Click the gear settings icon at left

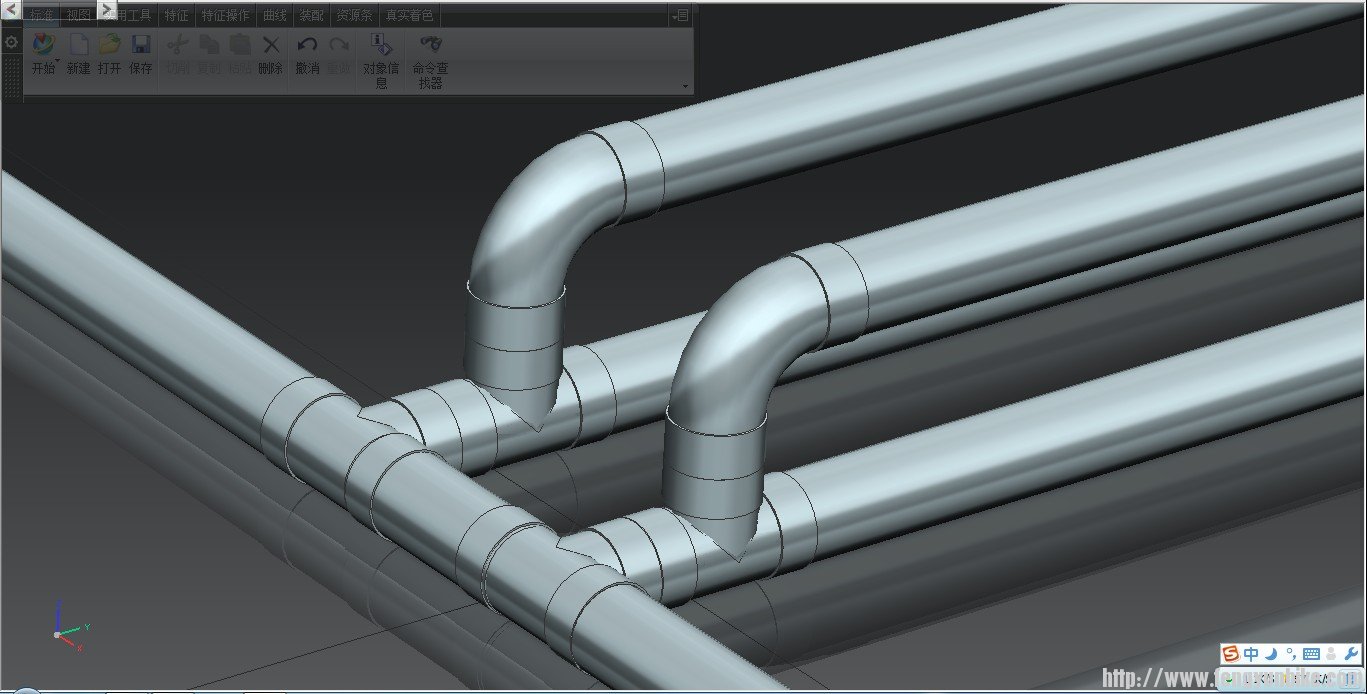11,42
